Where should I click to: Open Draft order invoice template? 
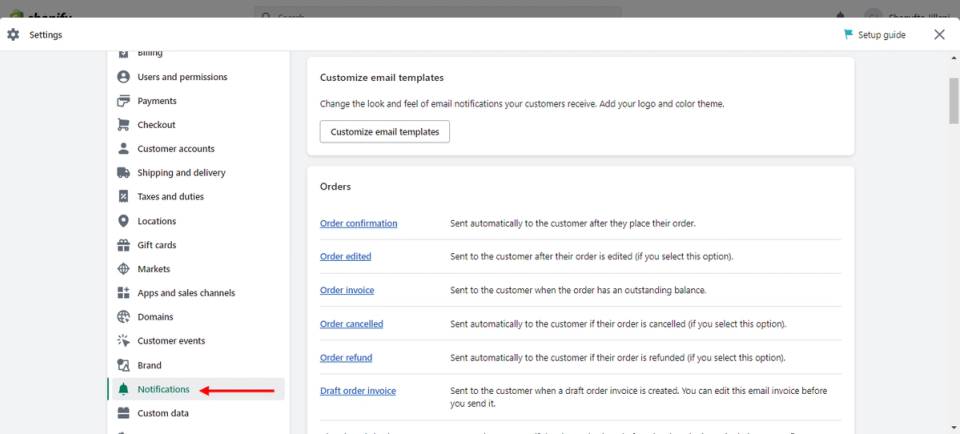(x=358, y=391)
